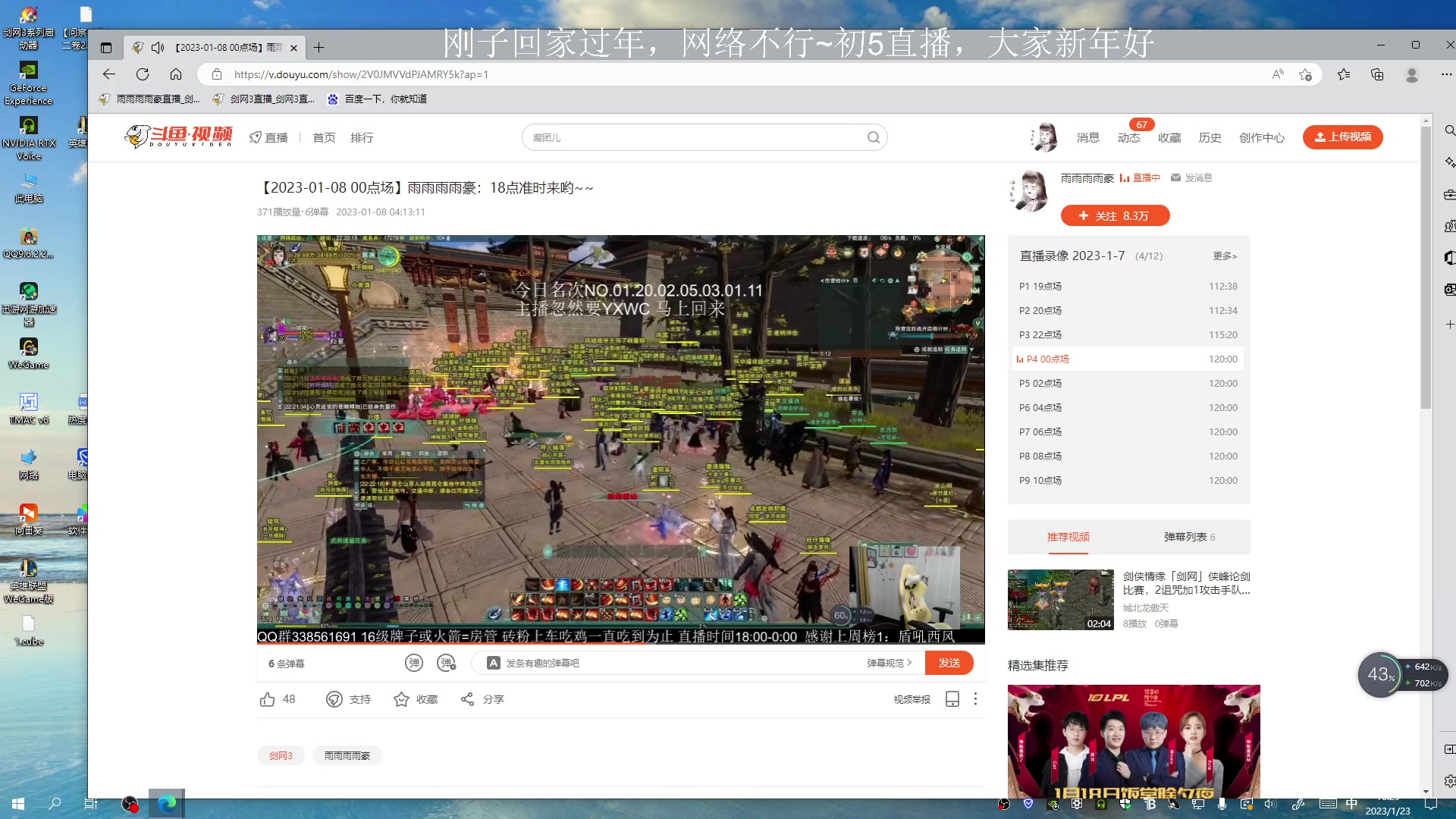Click the 发送 send button

coord(949,663)
